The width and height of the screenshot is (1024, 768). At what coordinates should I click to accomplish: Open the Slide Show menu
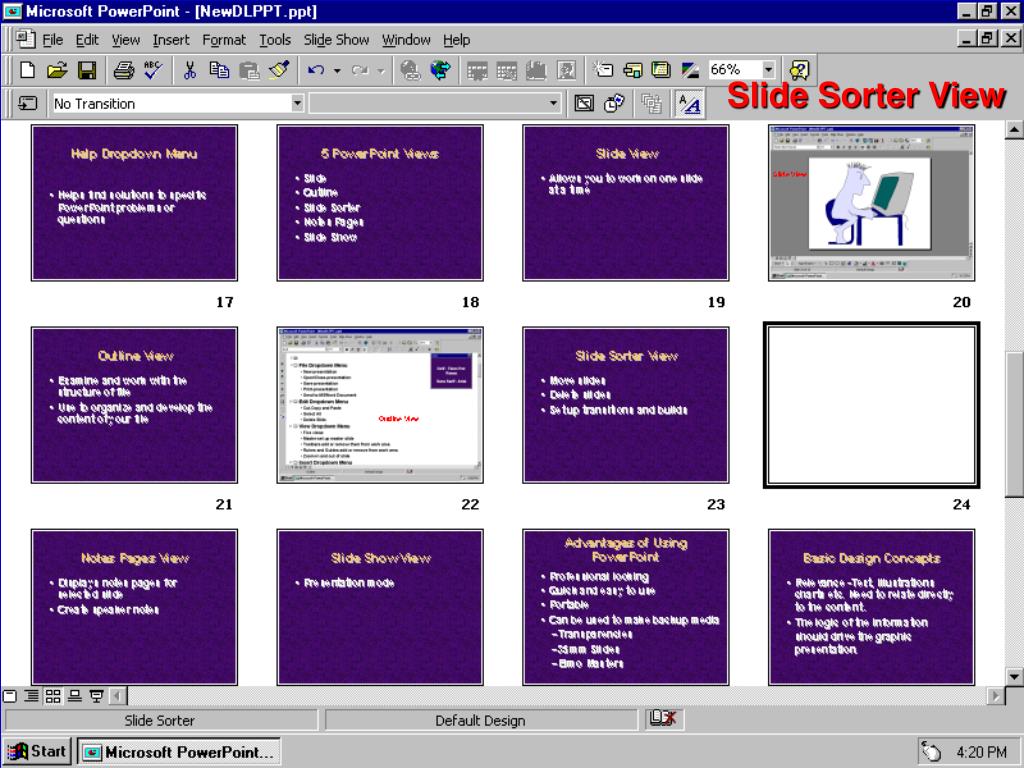(x=336, y=40)
